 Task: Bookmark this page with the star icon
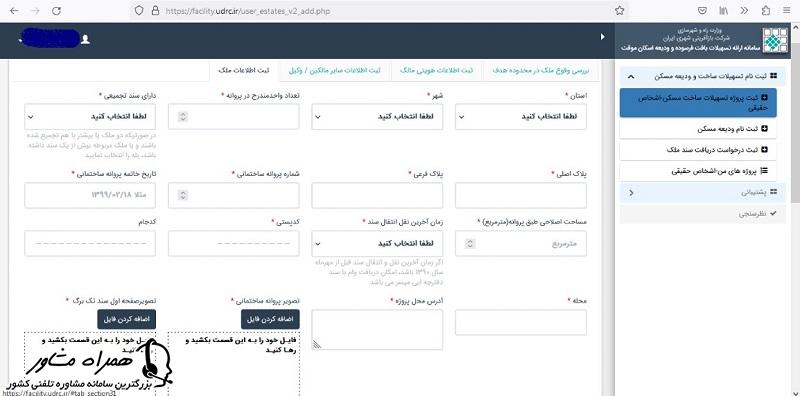click(619, 11)
